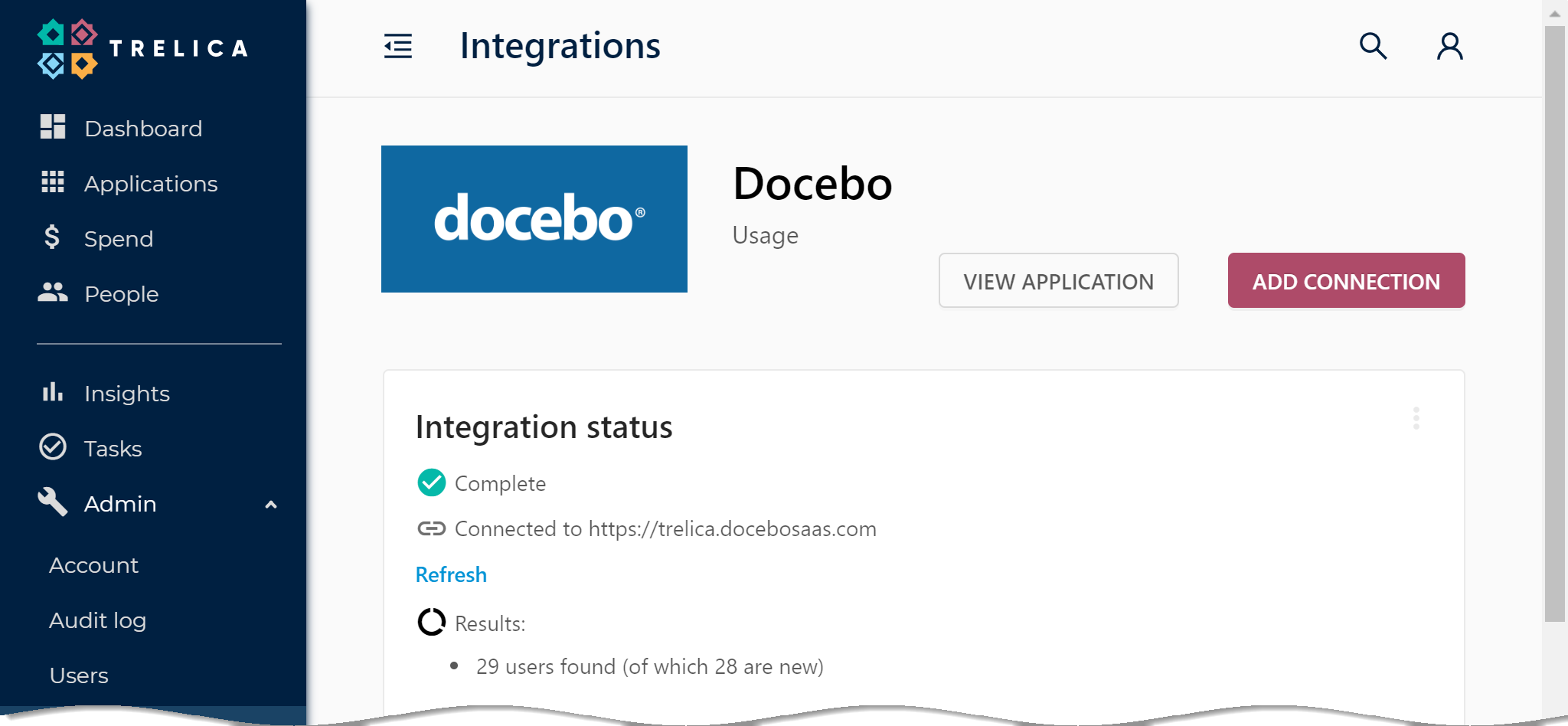This screenshot has width=1568, height=726.
Task: Collapse the Admin section chevron
Action: click(271, 505)
